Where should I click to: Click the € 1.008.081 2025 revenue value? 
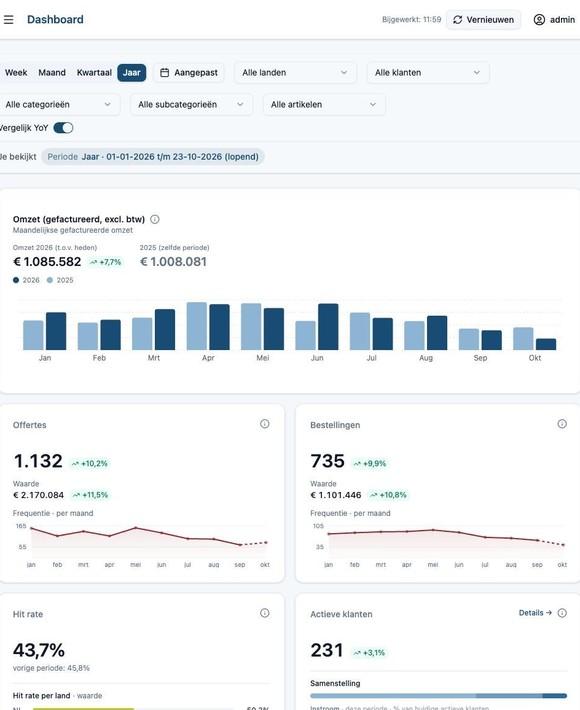173,262
